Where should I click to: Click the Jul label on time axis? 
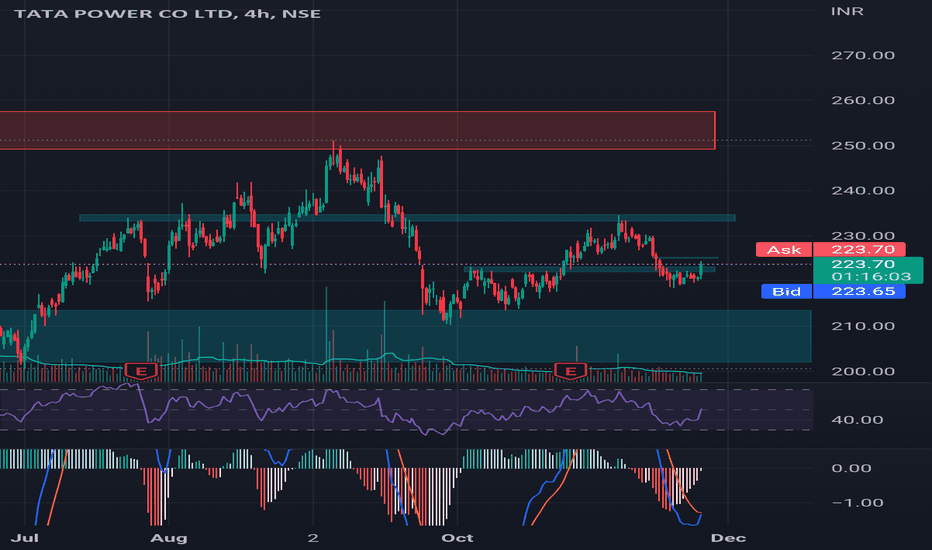(25, 538)
